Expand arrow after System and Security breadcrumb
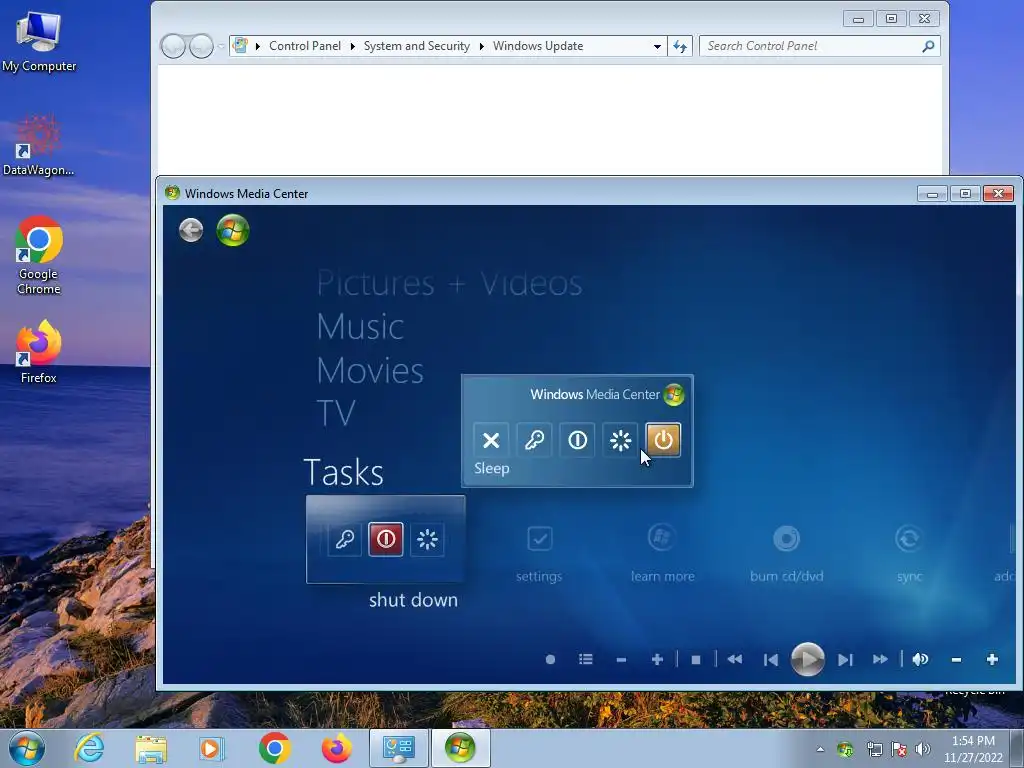This screenshot has height=768, width=1024. [481, 46]
